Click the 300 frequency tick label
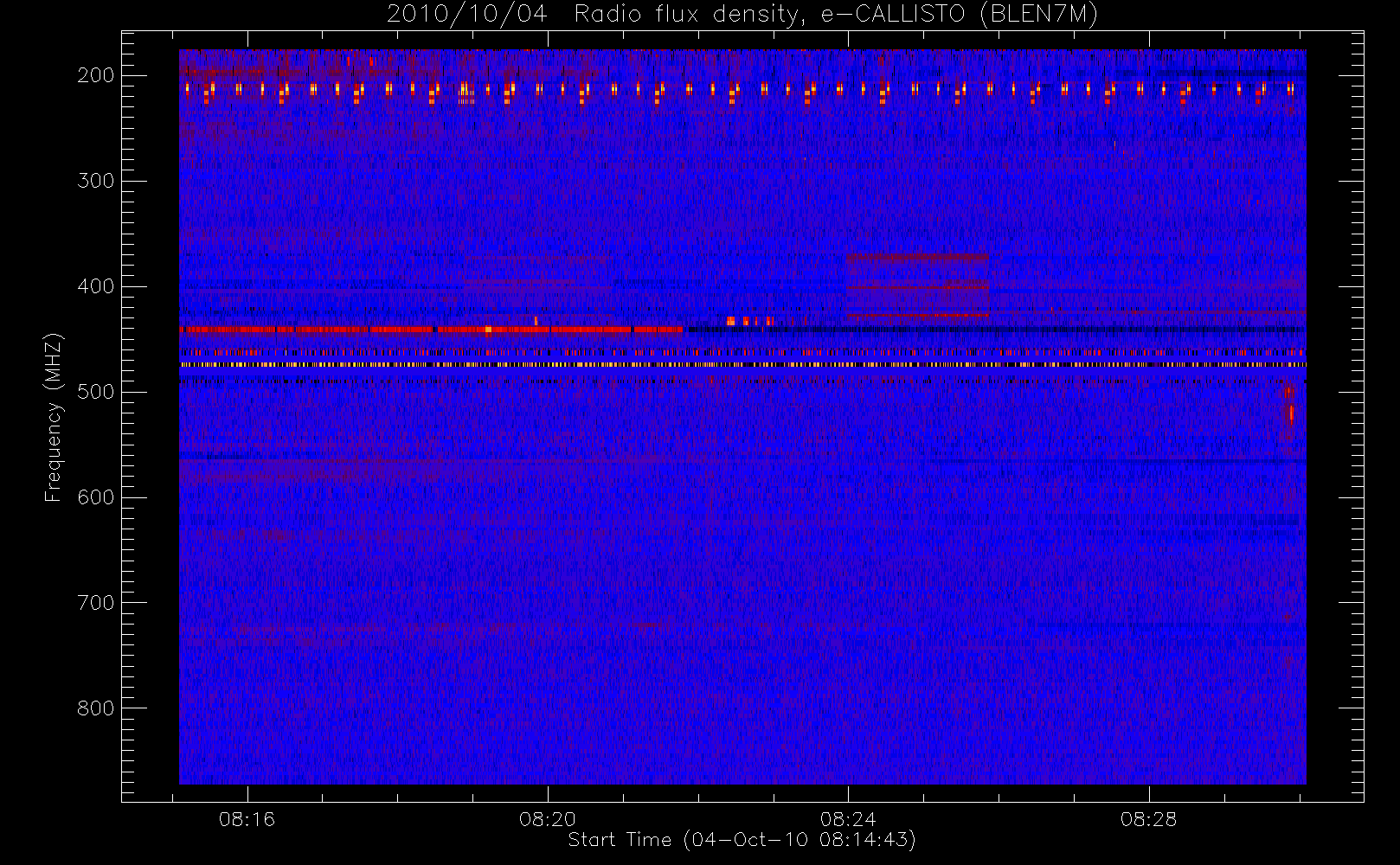Screen dimensions: 1400x865 tap(95, 181)
